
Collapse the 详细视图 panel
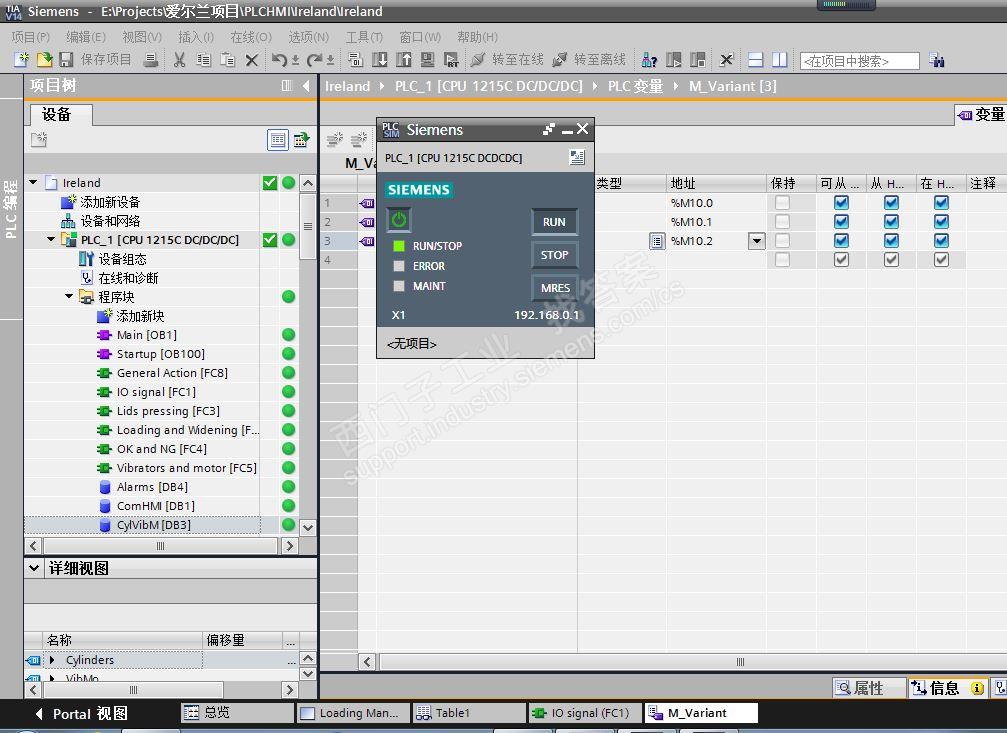point(34,568)
